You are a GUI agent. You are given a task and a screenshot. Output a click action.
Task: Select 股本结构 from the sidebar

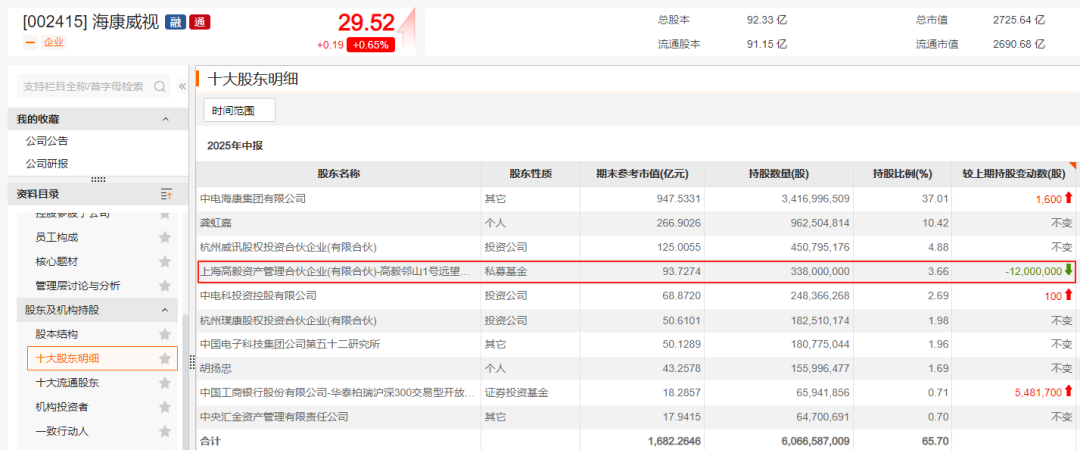(56, 334)
